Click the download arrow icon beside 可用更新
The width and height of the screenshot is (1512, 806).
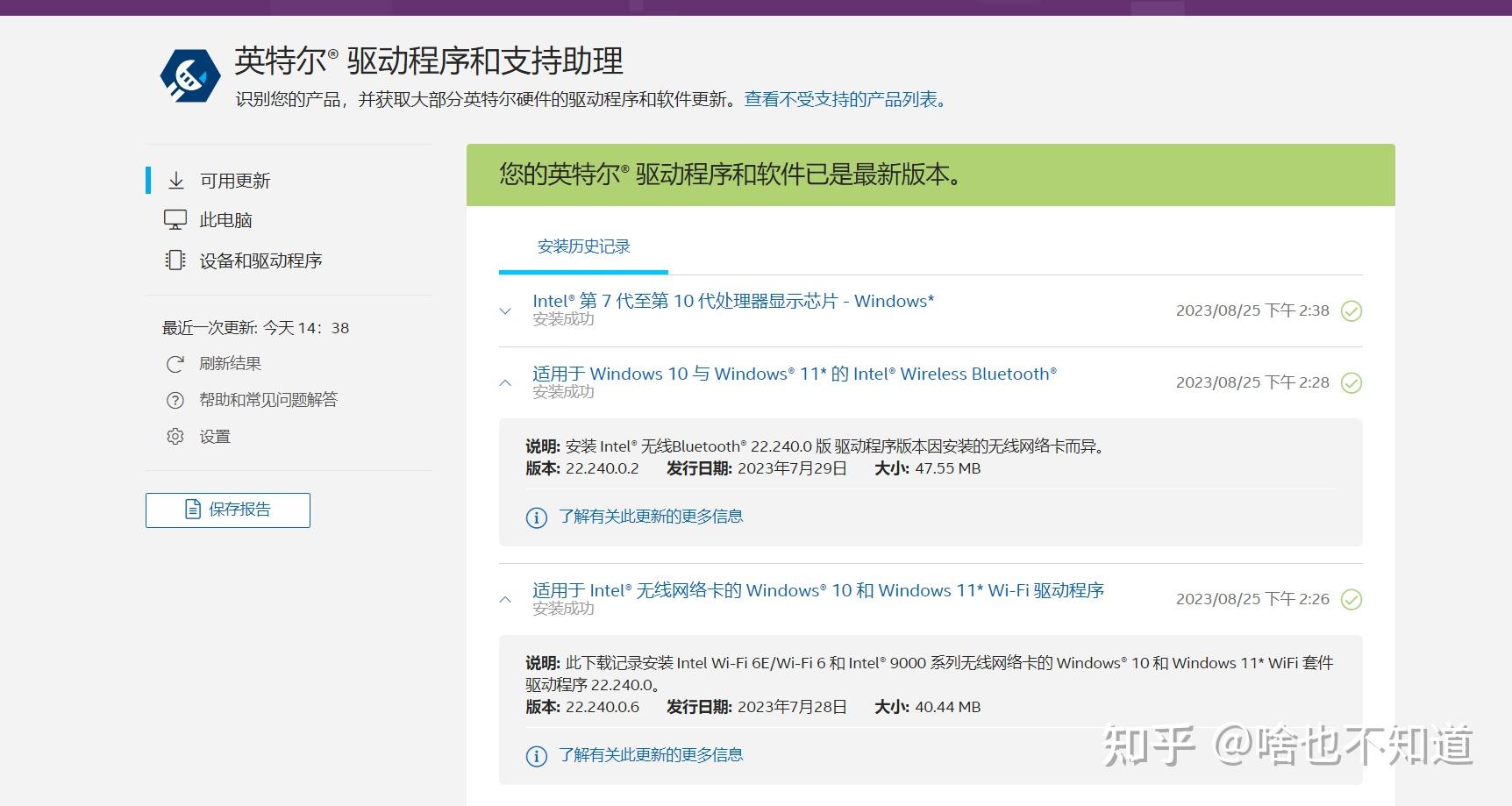pyautogui.click(x=176, y=181)
